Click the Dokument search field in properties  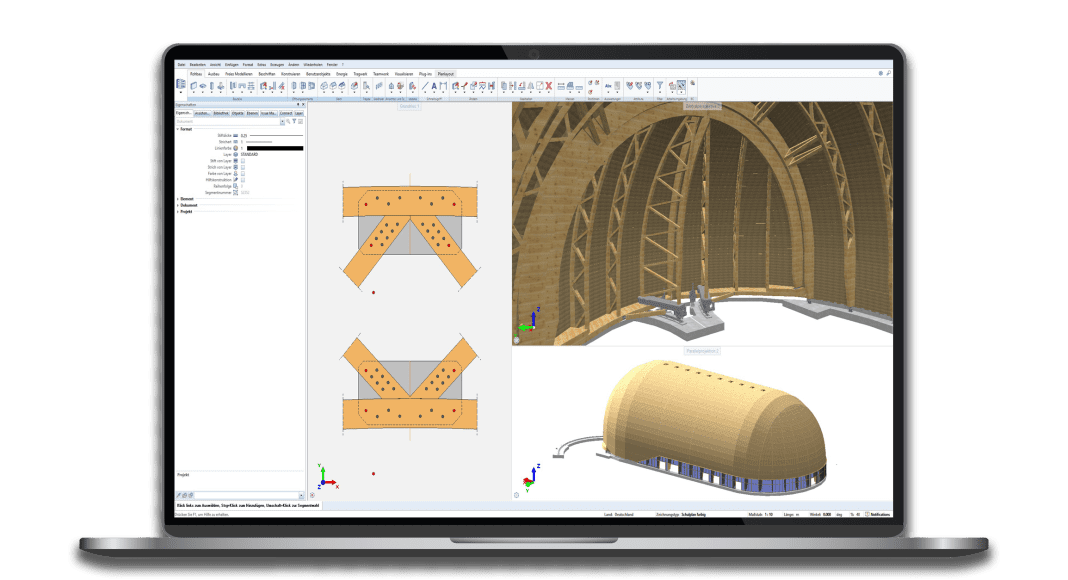(226, 121)
